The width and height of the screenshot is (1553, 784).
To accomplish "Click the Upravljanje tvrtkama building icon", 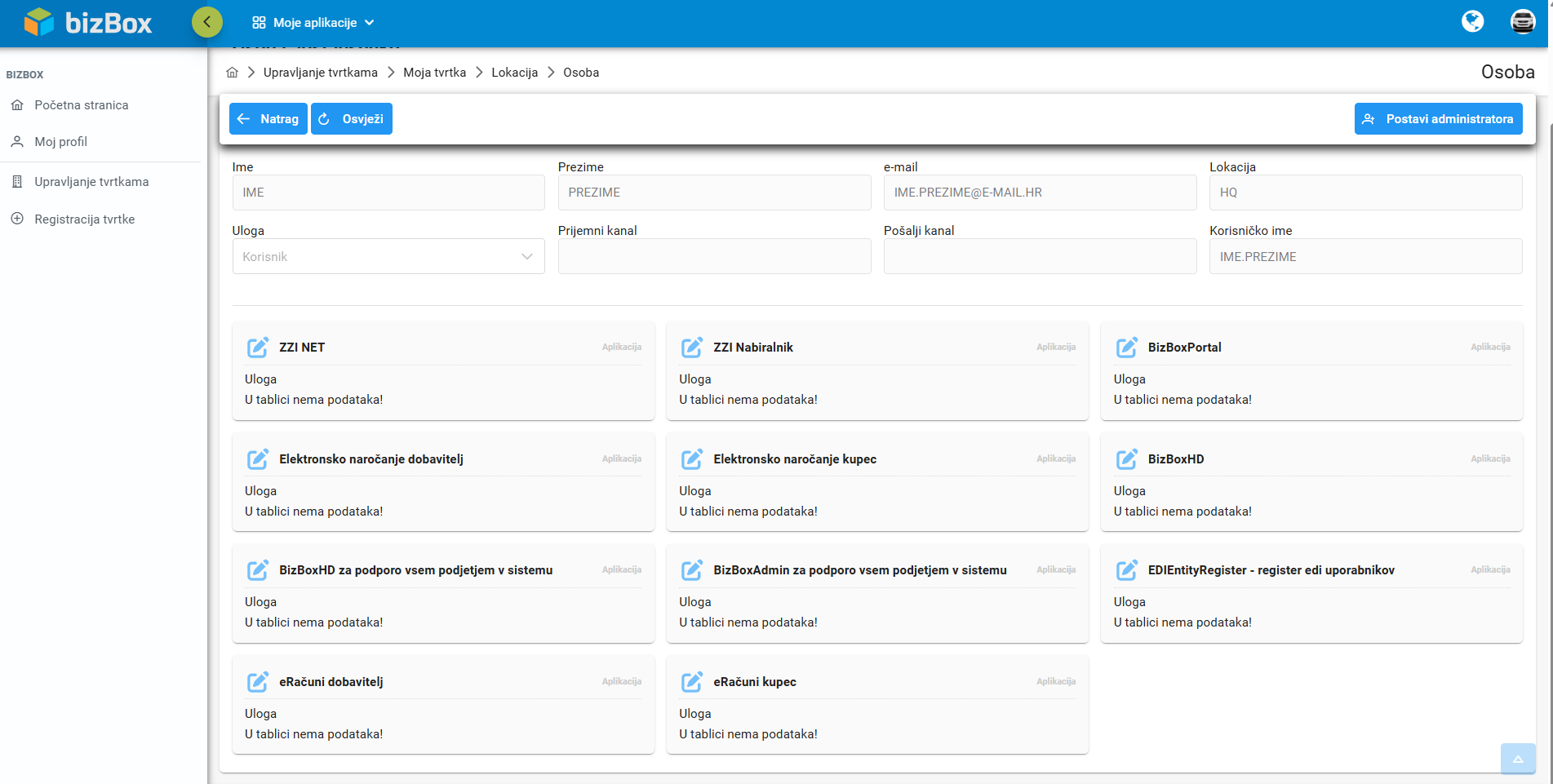I will pos(17,182).
